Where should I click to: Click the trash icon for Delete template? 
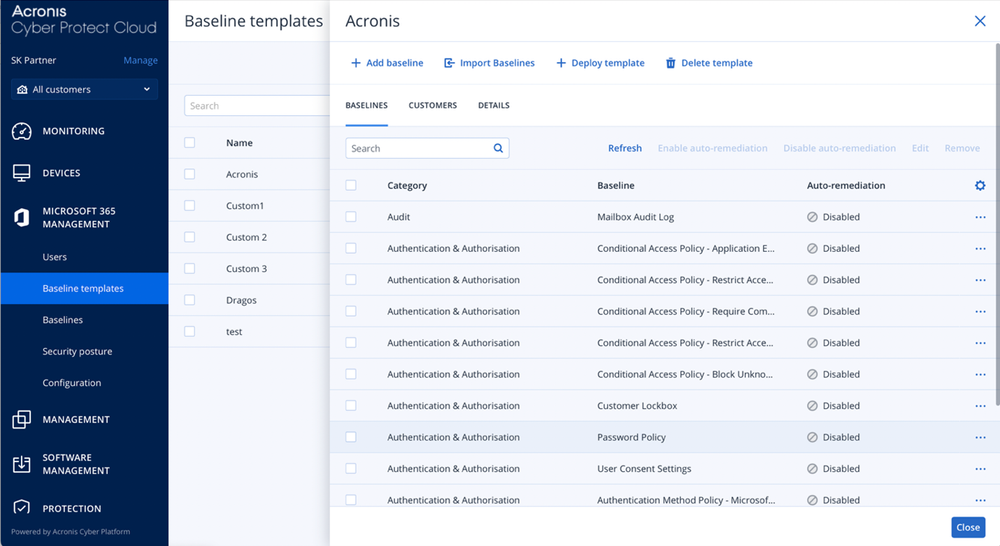click(670, 63)
